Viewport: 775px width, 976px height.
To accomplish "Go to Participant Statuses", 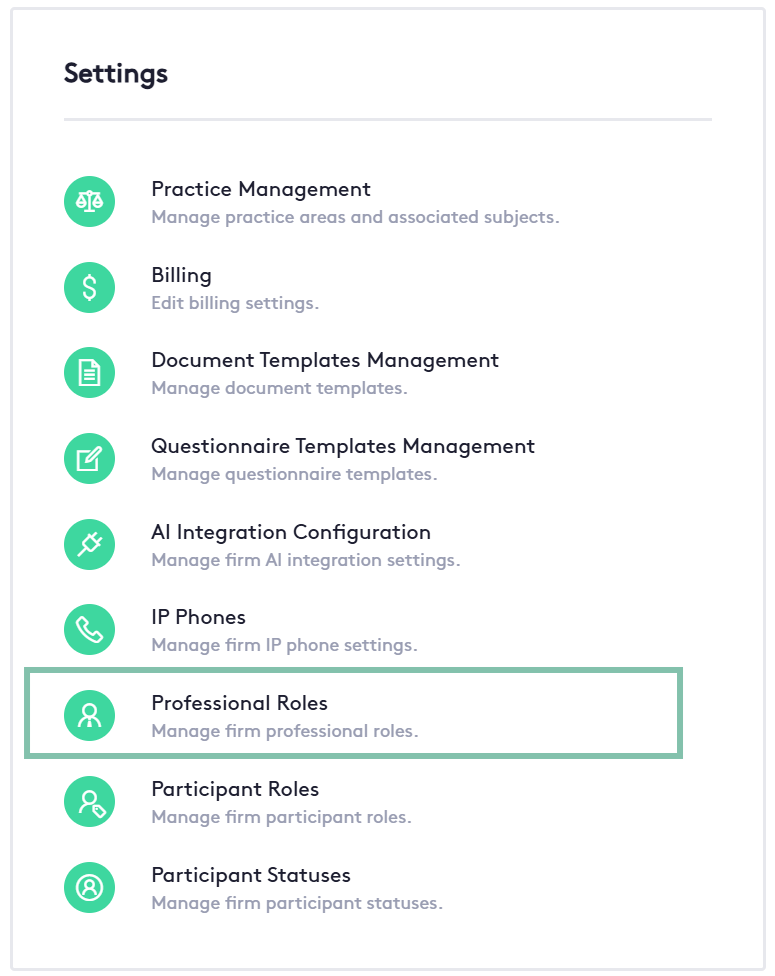I will click(251, 875).
